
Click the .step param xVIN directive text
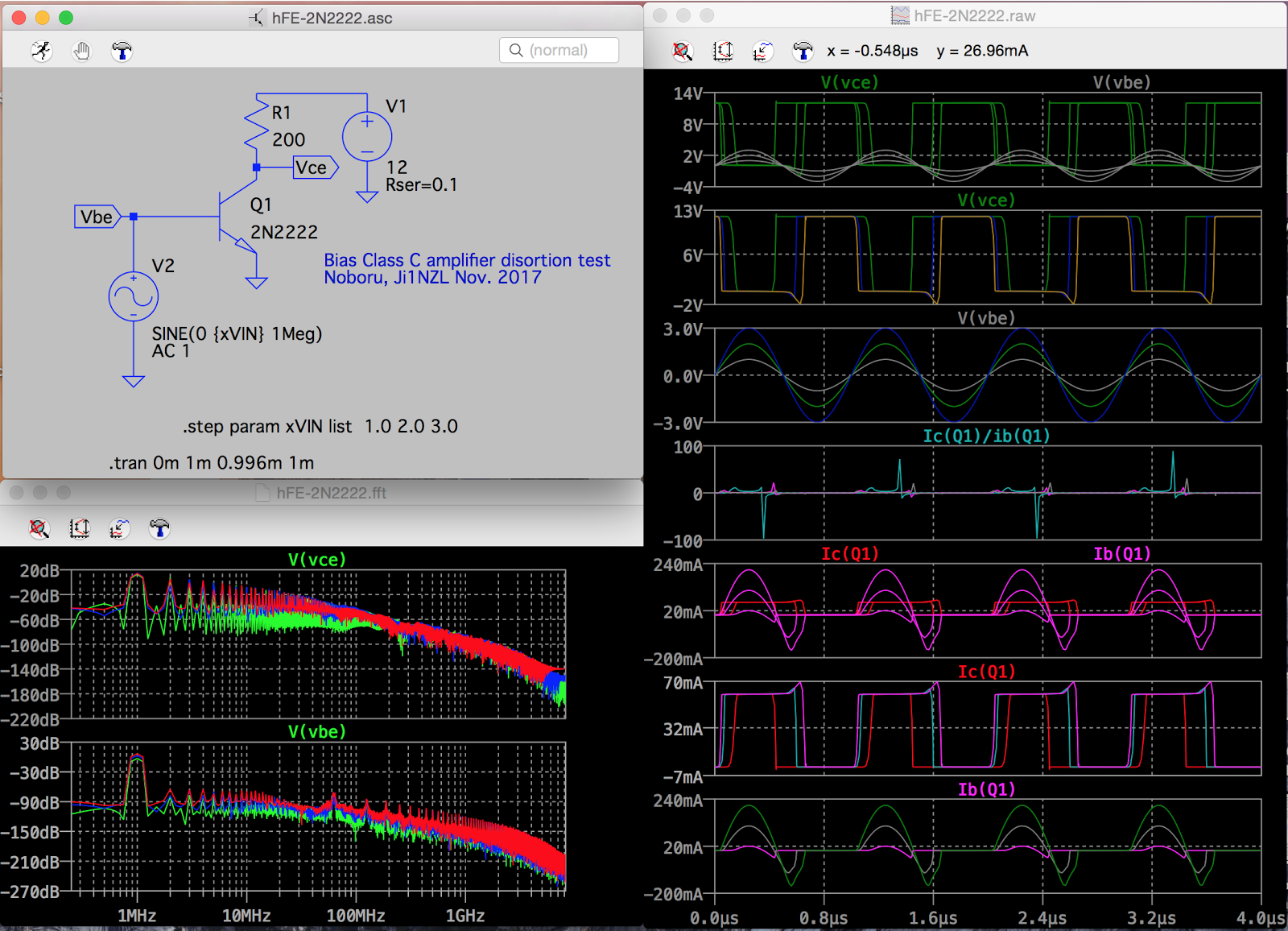coord(320,426)
